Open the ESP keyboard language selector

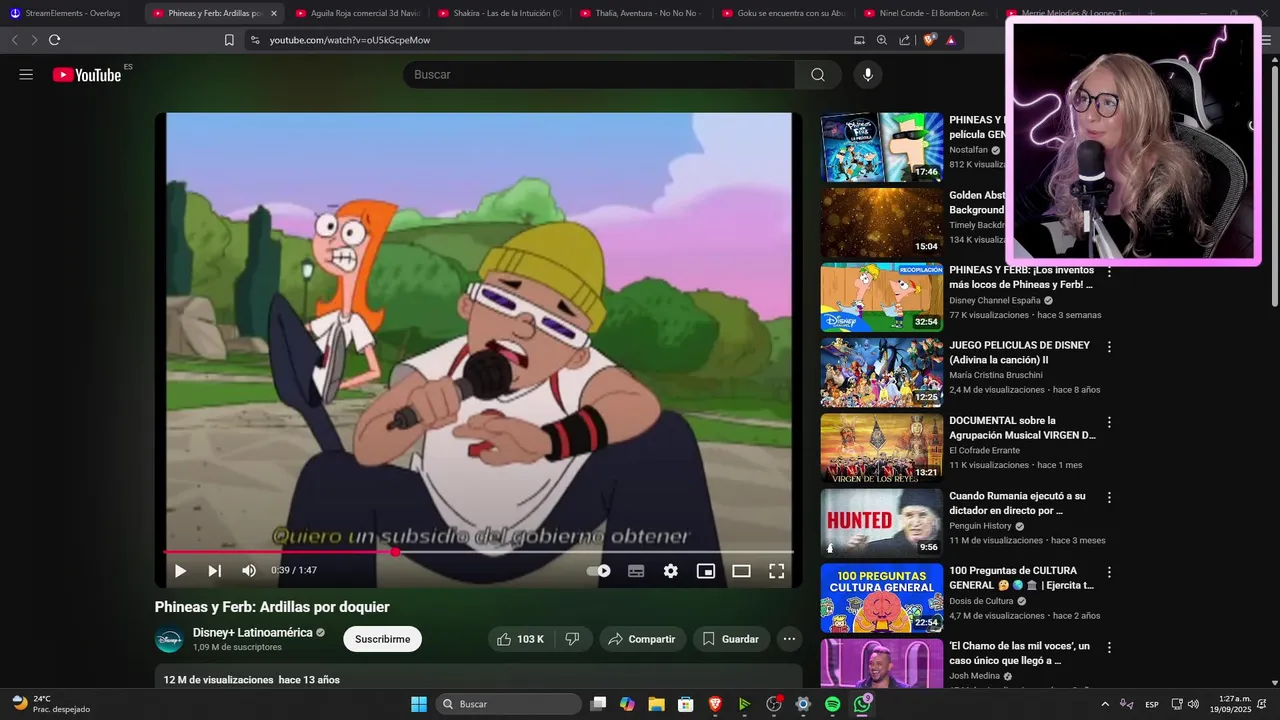click(x=1152, y=704)
